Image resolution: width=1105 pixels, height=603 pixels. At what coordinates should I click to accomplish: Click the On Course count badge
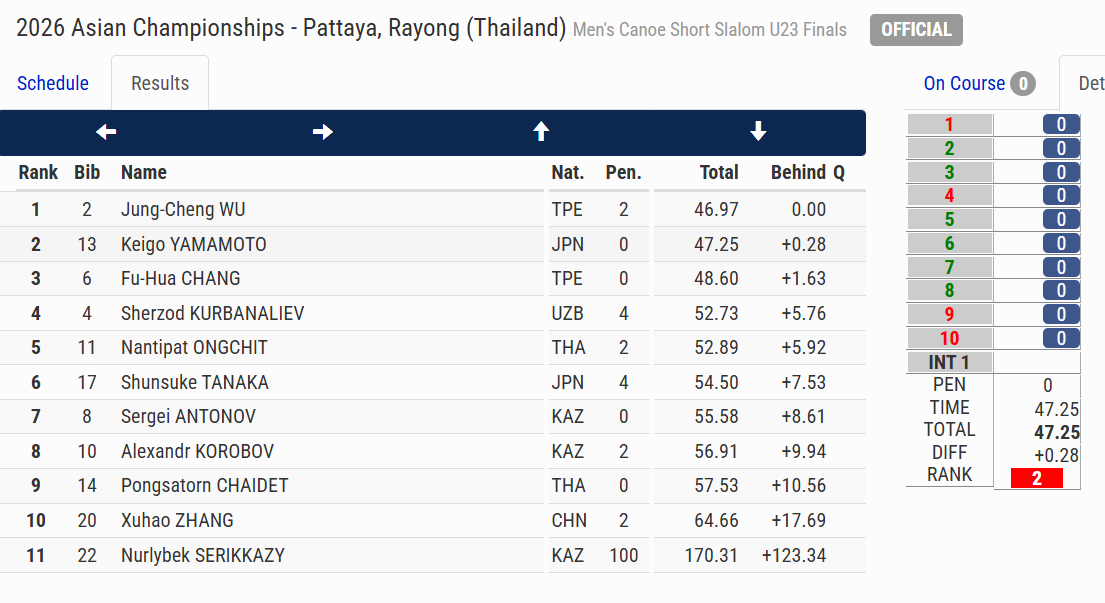click(1022, 84)
